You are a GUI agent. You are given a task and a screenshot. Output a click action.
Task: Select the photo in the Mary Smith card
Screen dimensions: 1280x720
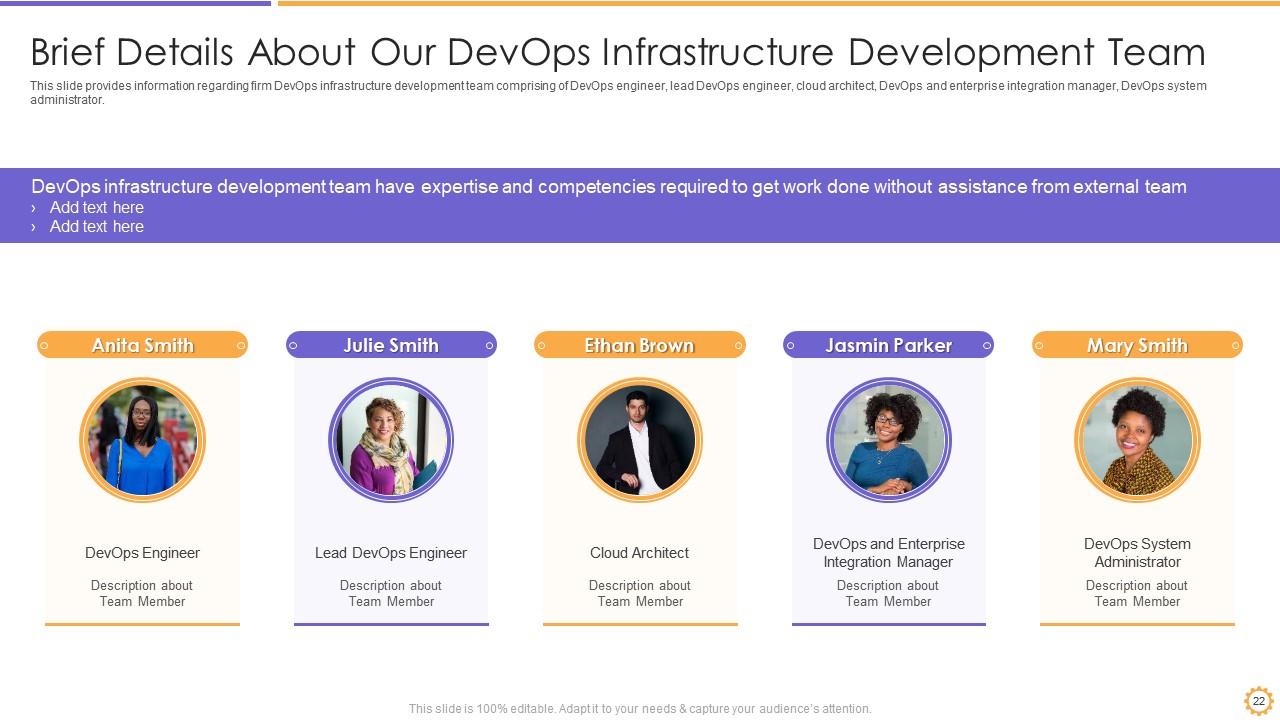coord(1137,440)
